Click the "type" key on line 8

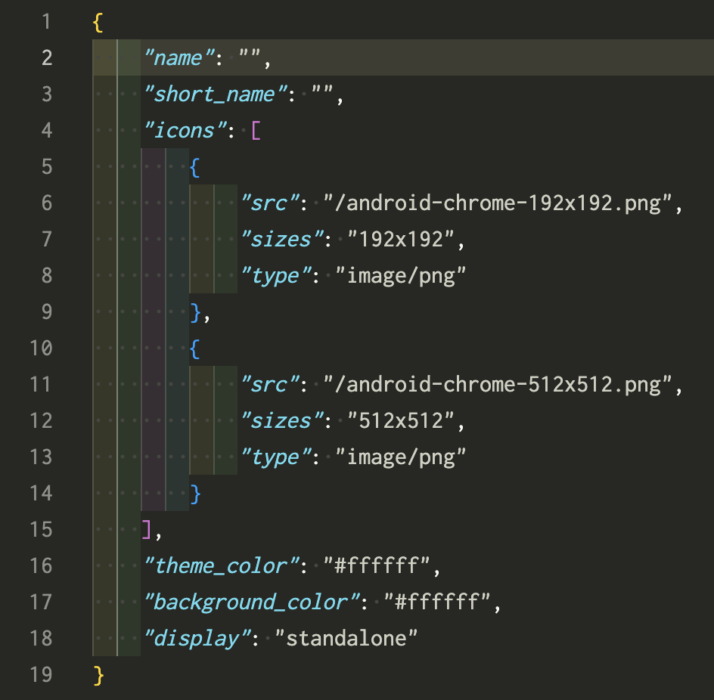pos(276,276)
